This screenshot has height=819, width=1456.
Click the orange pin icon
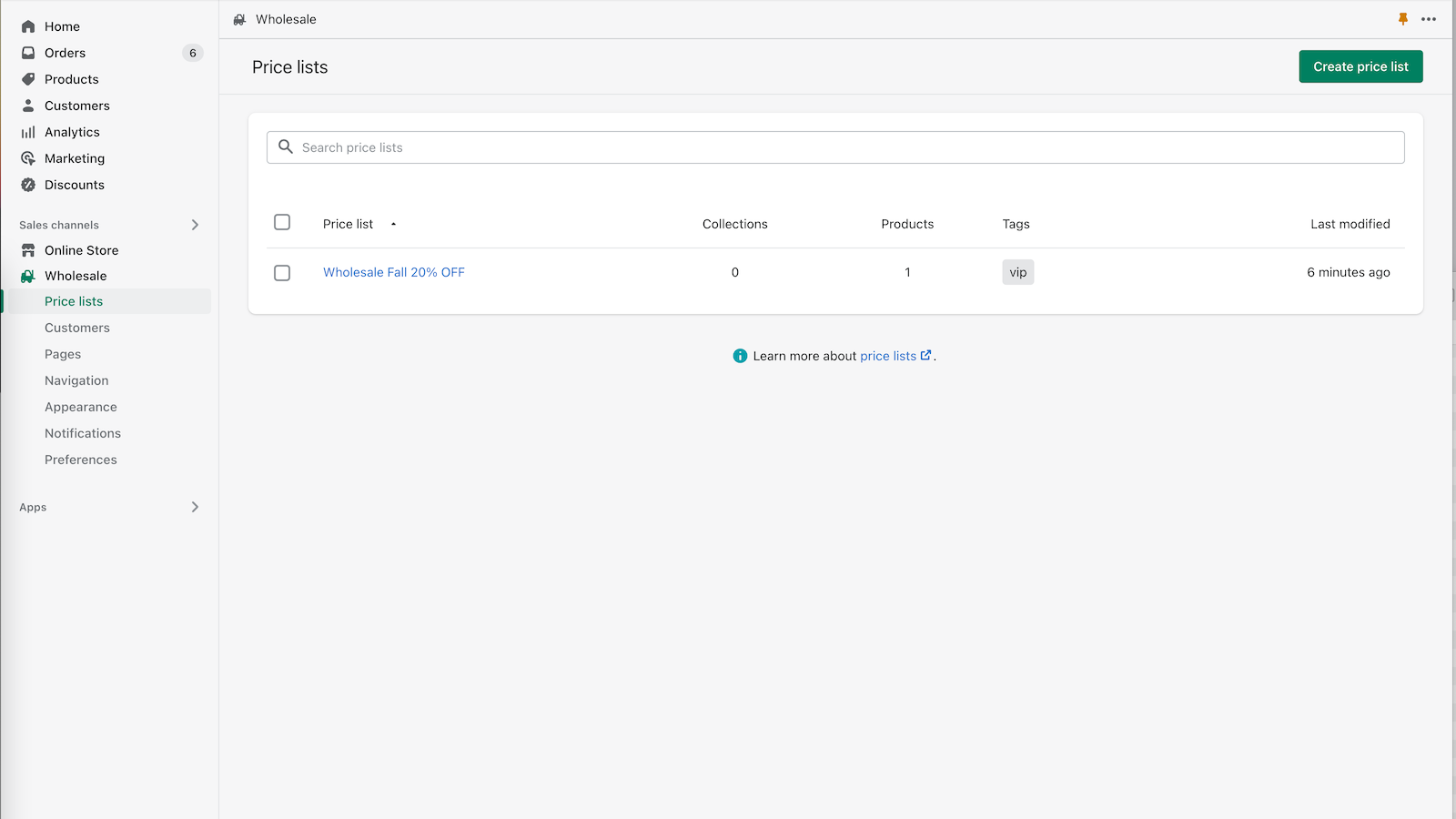(1402, 19)
